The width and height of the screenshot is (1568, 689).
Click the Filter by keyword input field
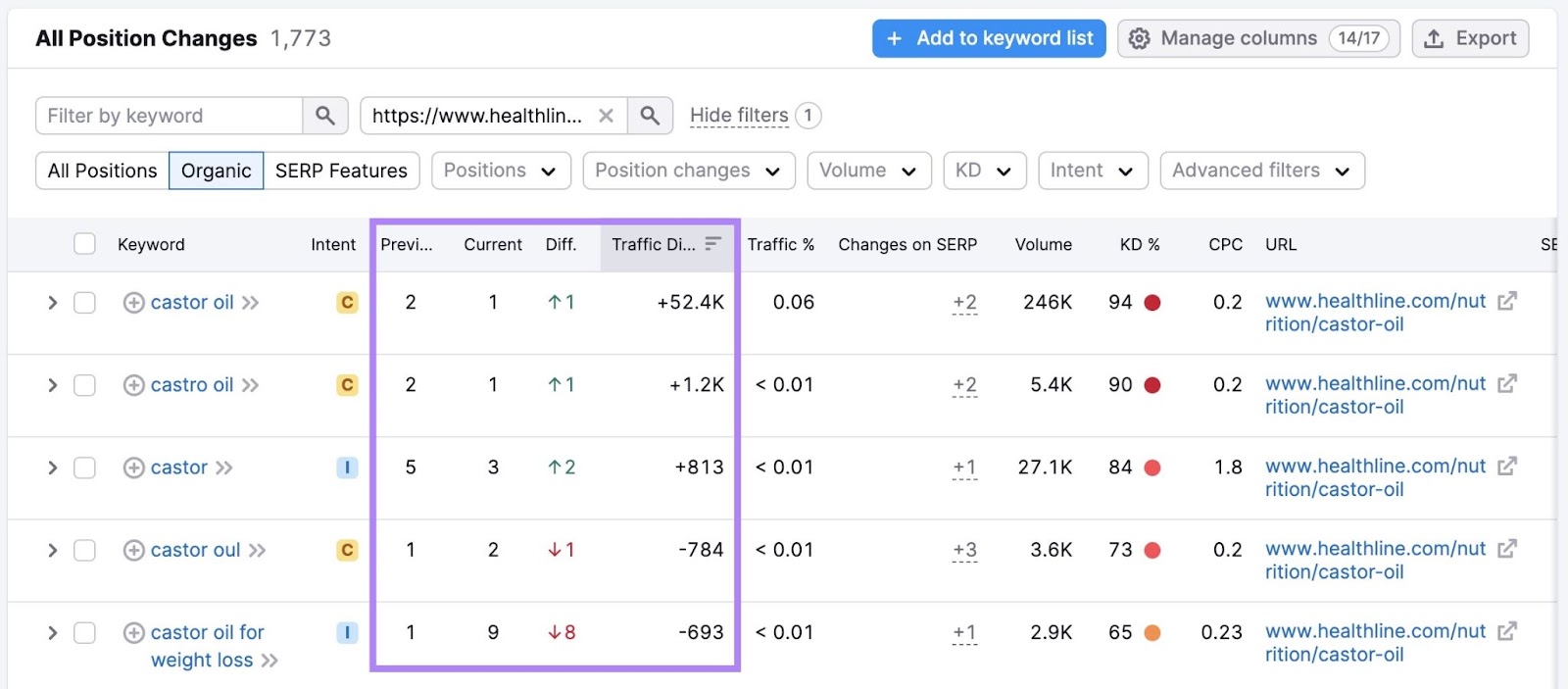tap(169, 116)
